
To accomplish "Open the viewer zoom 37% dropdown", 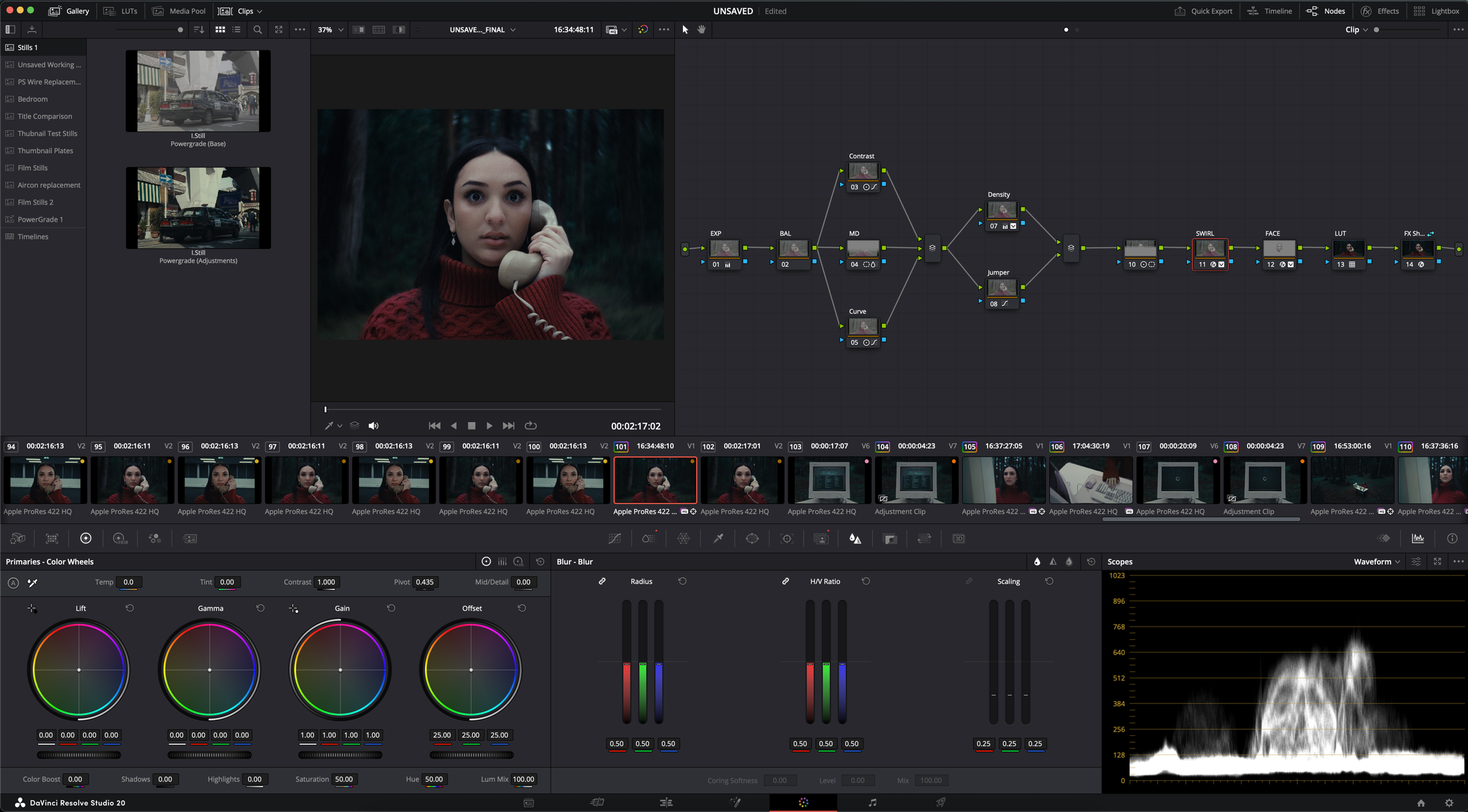I will coord(331,29).
